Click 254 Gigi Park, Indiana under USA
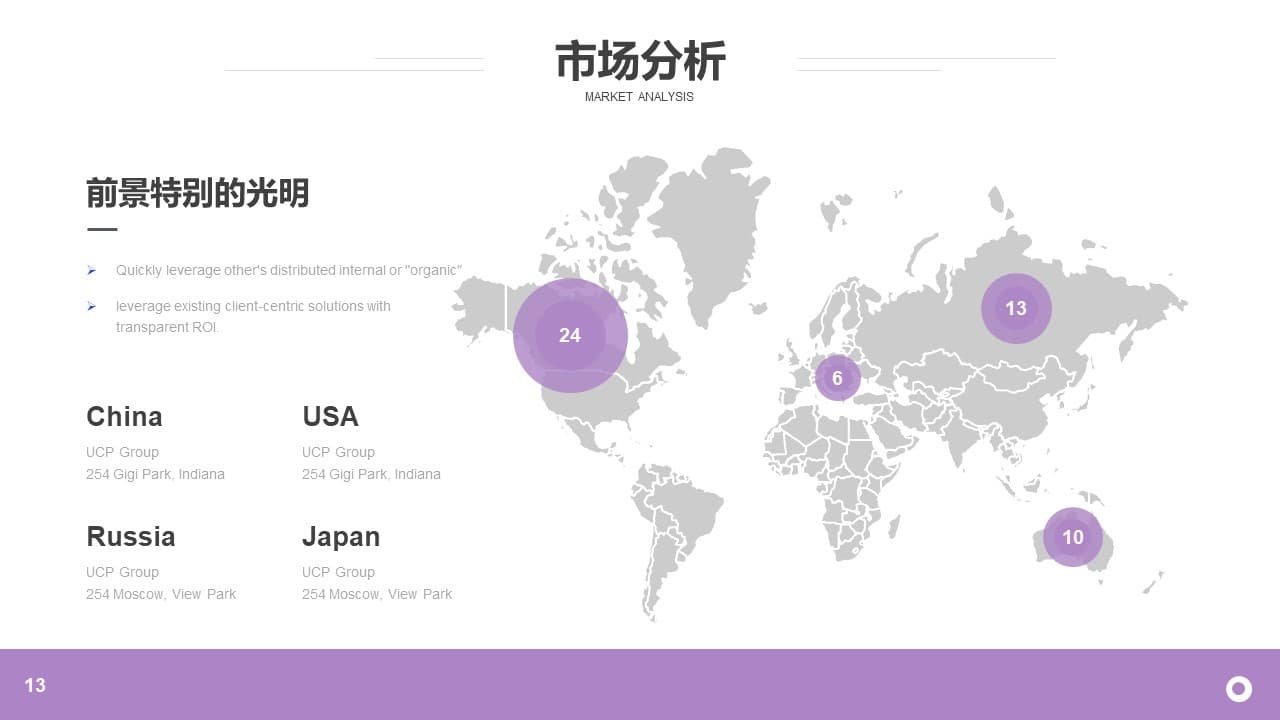The width and height of the screenshot is (1280, 720). (371, 474)
